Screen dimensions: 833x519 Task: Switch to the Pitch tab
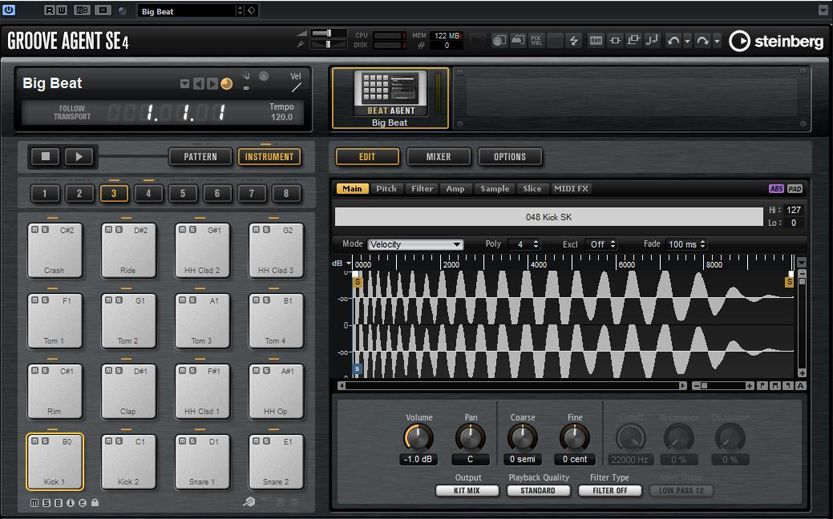386,189
